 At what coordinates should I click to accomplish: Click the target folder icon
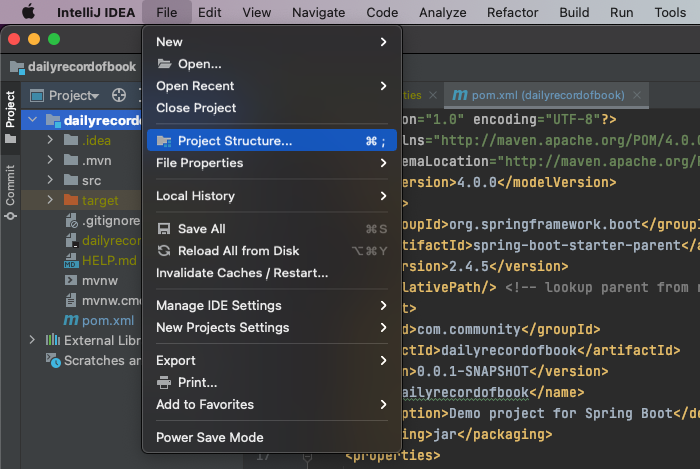pyautogui.click(x=71, y=199)
